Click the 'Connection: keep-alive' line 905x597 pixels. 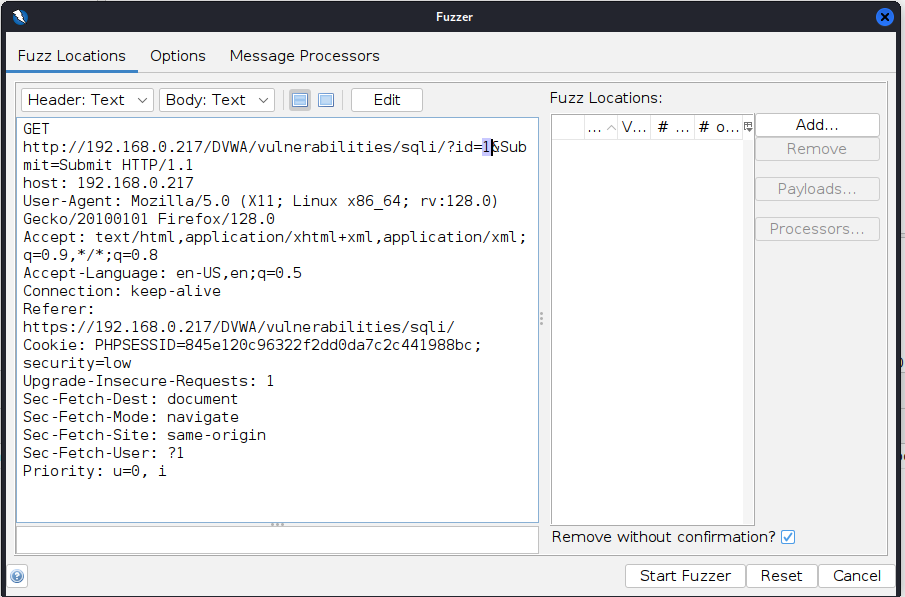click(x=122, y=291)
